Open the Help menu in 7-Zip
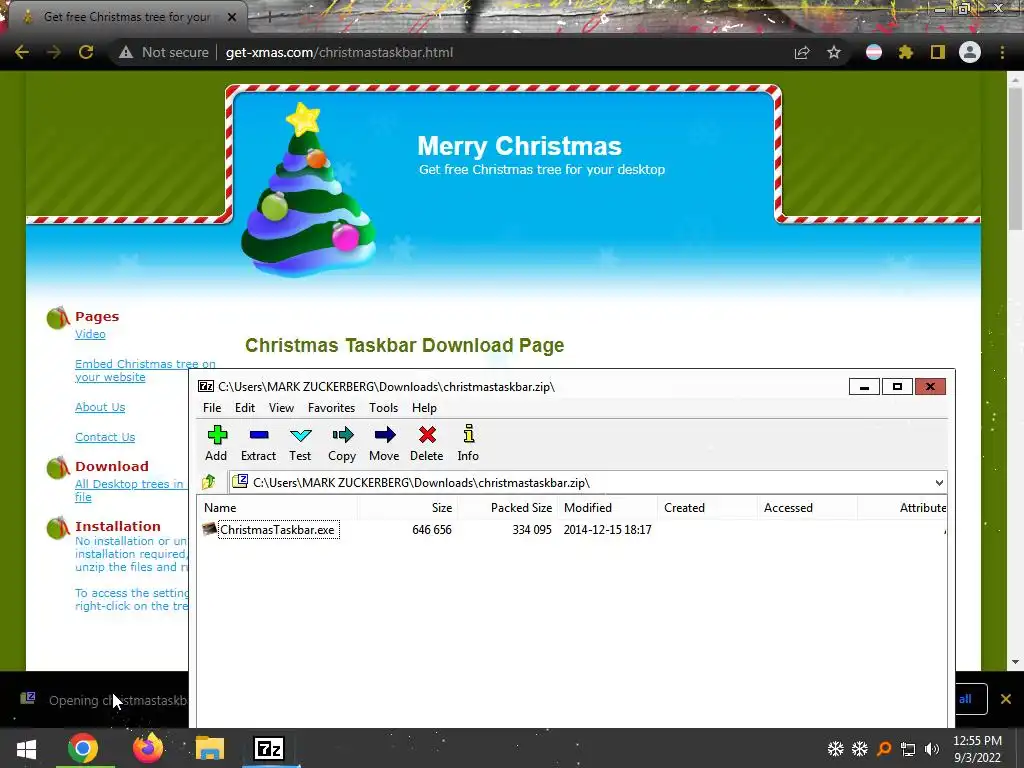The width and height of the screenshot is (1024, 768). (424, 408)
